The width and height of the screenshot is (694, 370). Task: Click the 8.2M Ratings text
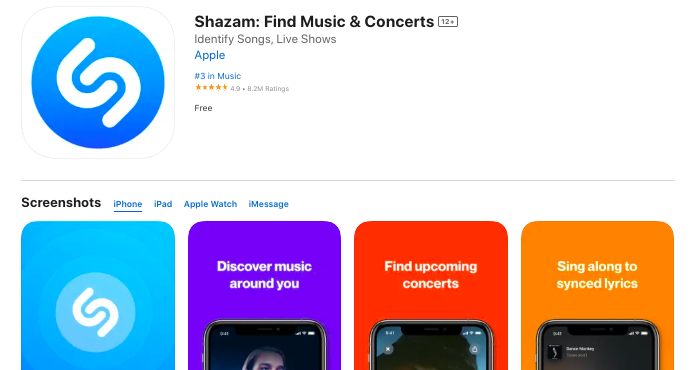click(268, 89)
